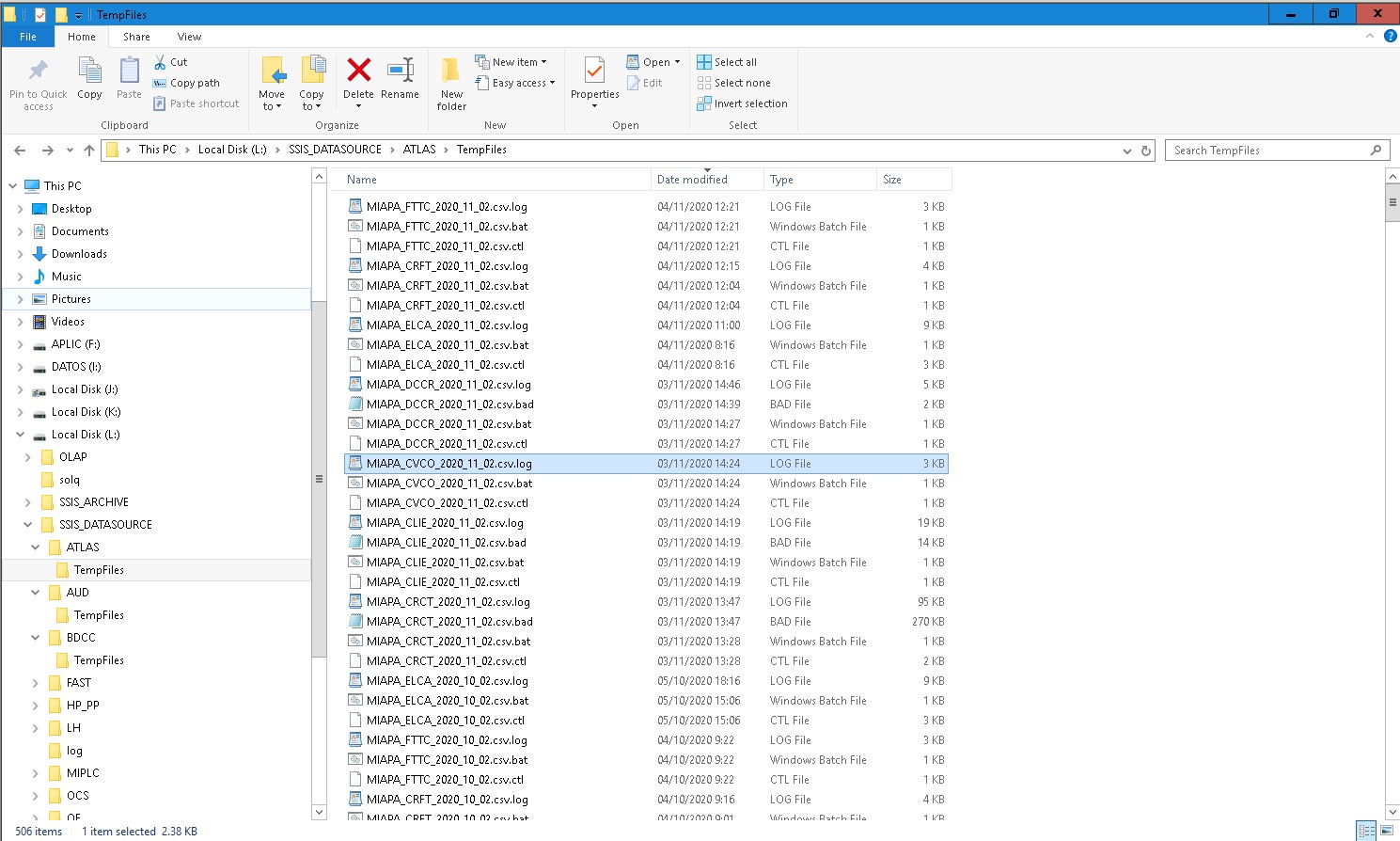
Task: Go up one folder level
Action: pos(89,151)
